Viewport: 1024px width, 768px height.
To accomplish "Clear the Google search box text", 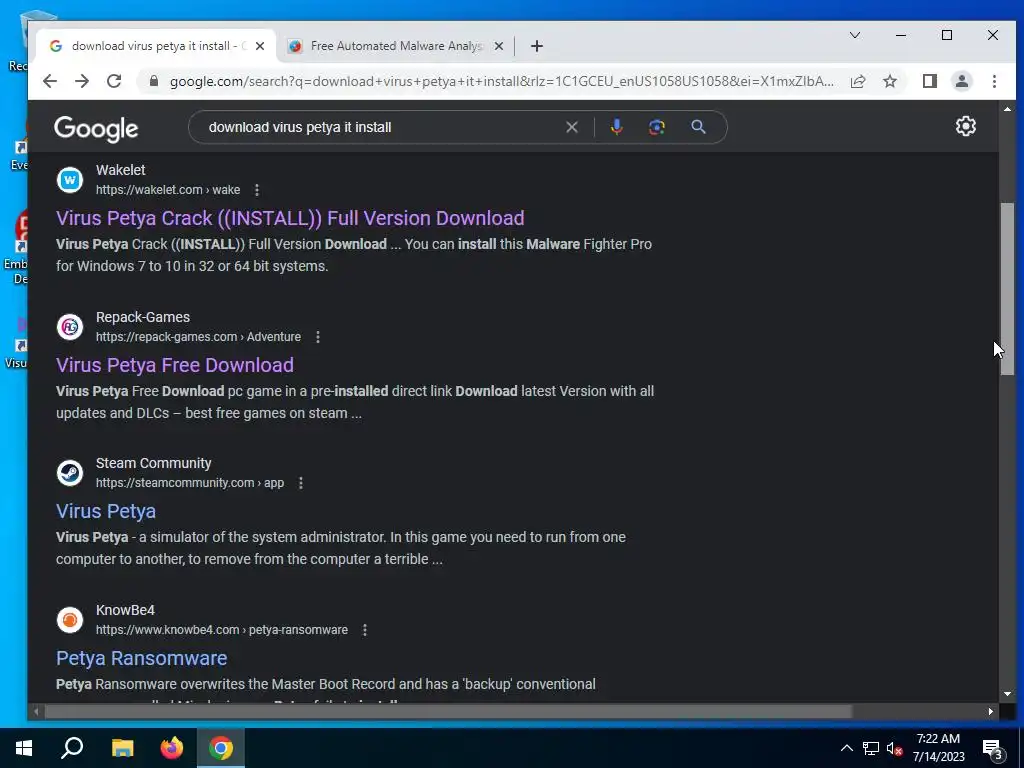I will coord(572,127).
